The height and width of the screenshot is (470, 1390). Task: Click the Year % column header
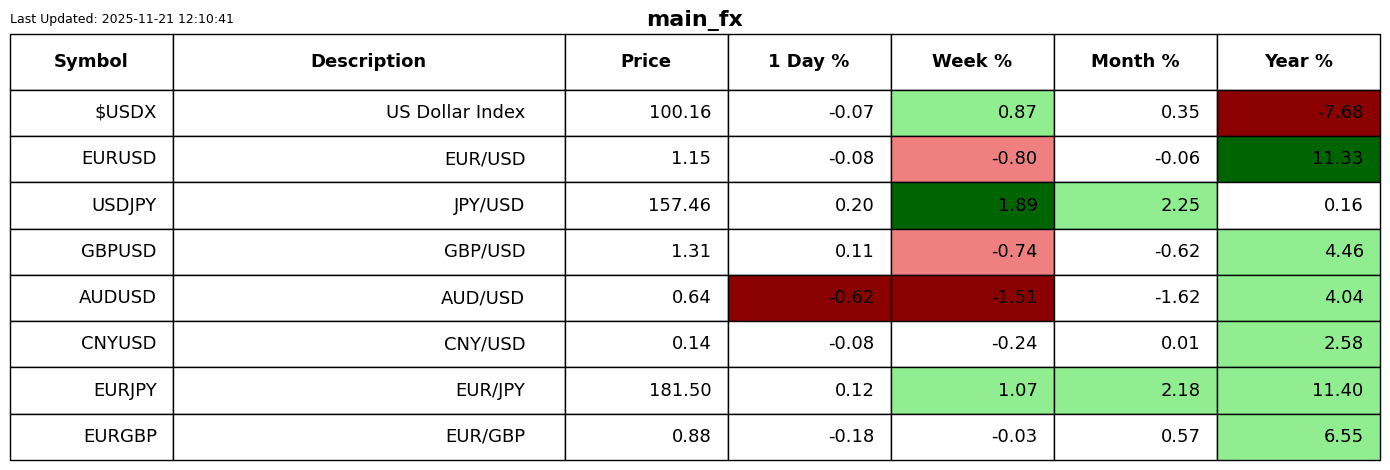(1298, 62)
